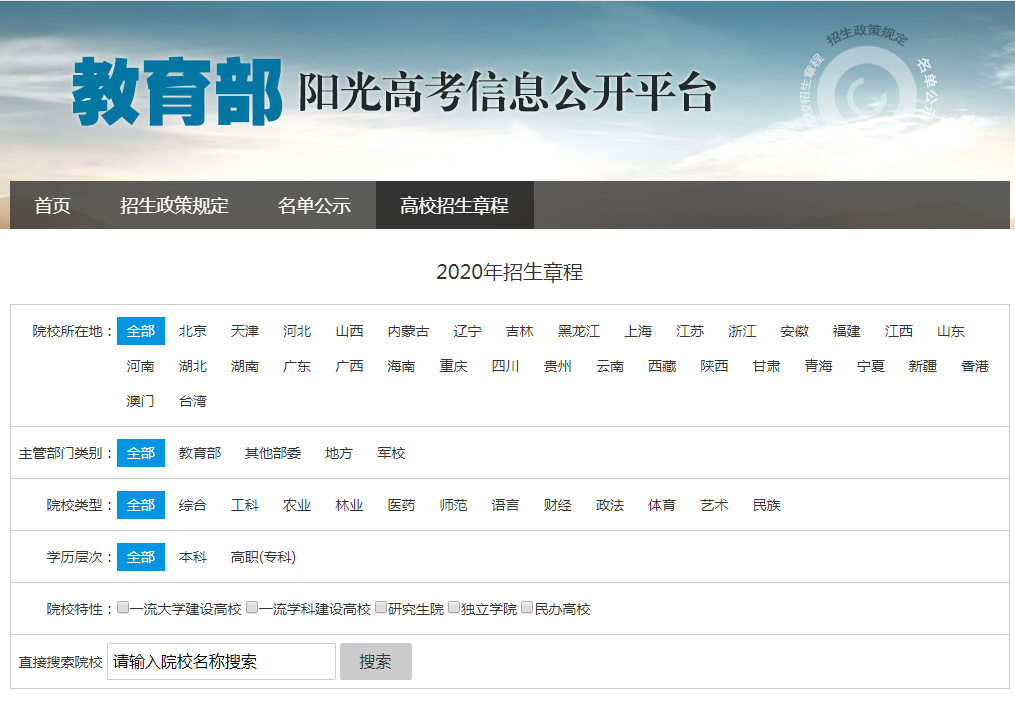The height and width of the screenshot is (702, 1015).
Task: Check 一流大学建设高校 checkbox
Action: click(x=123, y=607)
